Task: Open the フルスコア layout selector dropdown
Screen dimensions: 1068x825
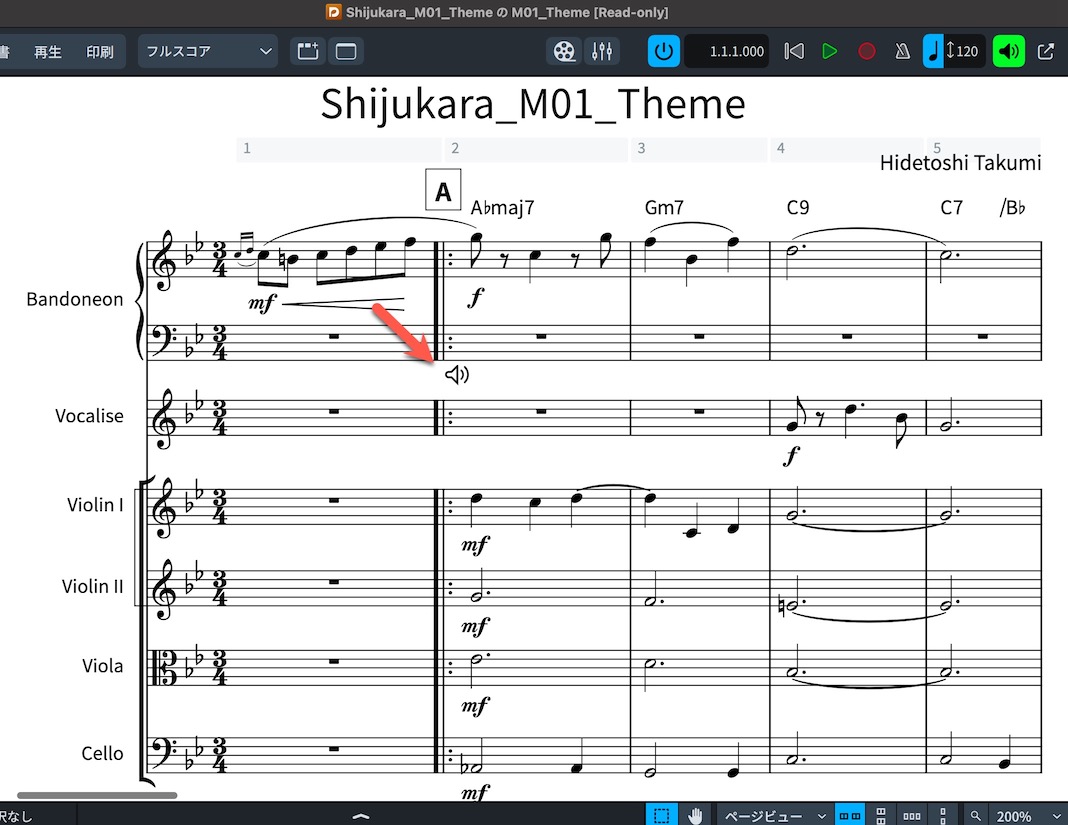Action: coord(208,51)
